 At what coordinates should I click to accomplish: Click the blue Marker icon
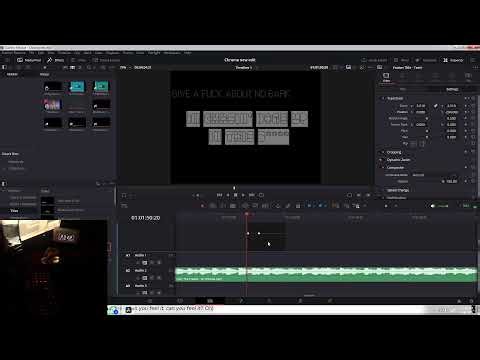(x=320, y=206)
